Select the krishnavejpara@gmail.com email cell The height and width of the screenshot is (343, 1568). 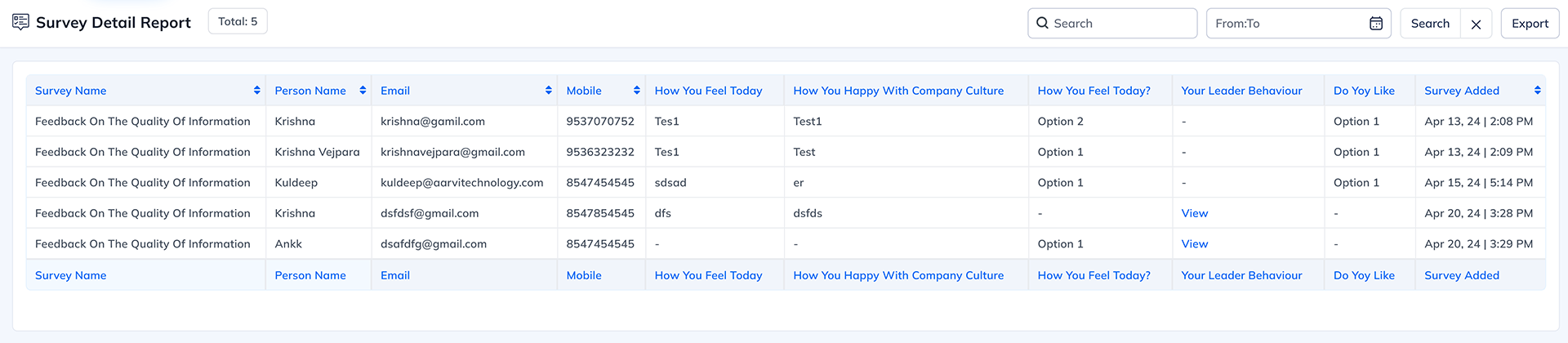pos(452,152)
